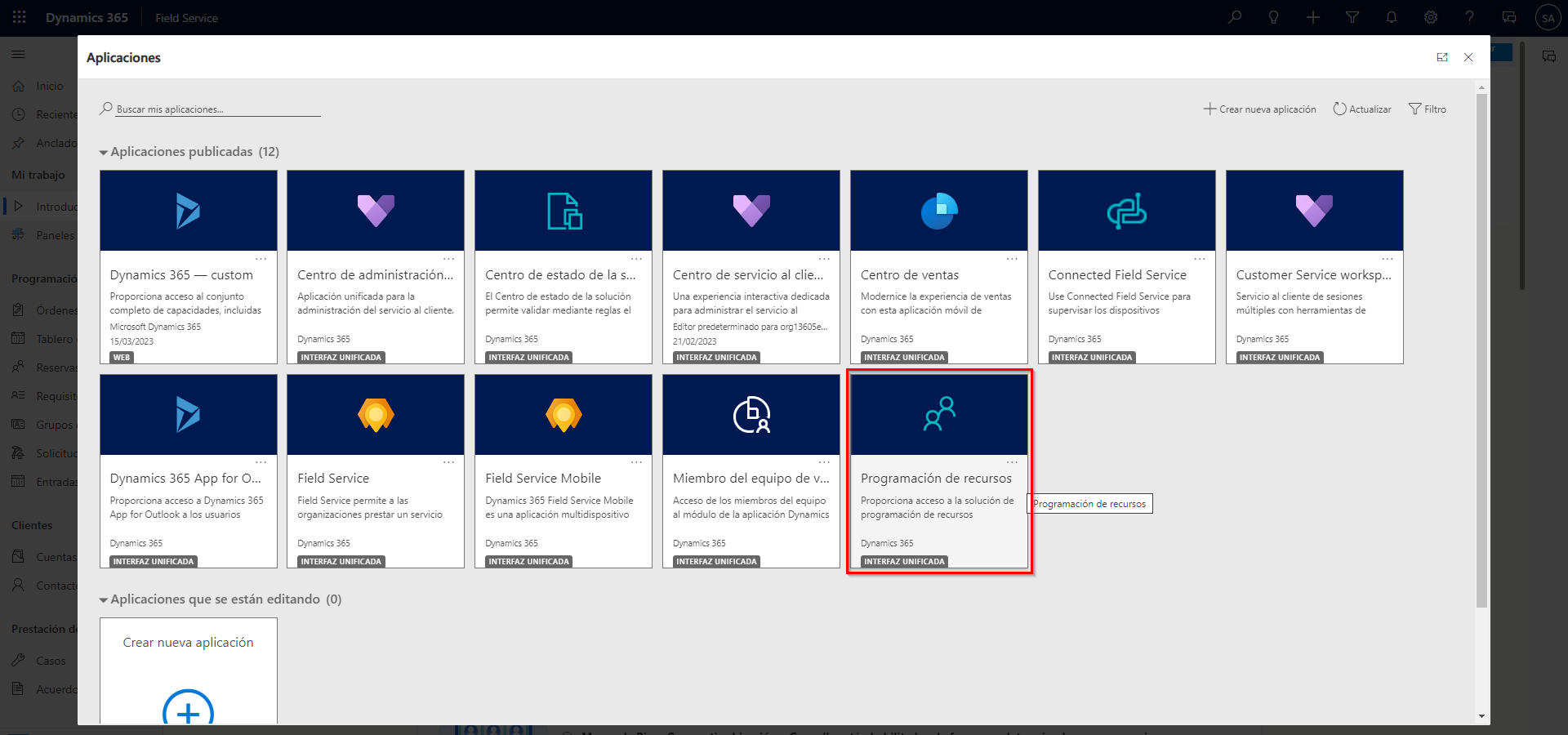Open more options on Dynamics 365 — custom tile

point(261,259)
